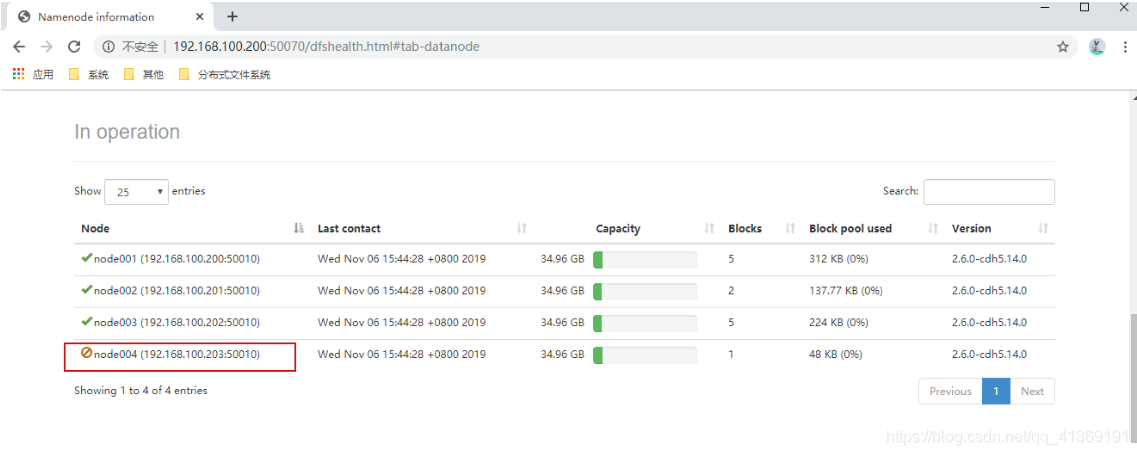Click the Showing 1 to 4 of 4 entries text
The height and width of the screenshot is (455, 1137).
point(141,390)
